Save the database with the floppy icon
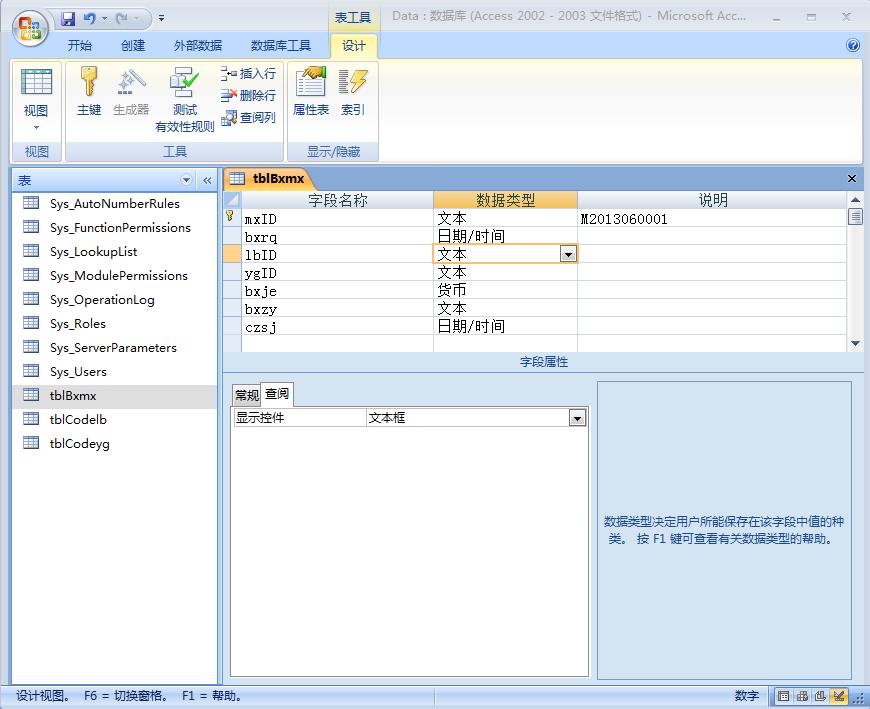The width and height of the screenshot is (870, 709). (68, 19)
